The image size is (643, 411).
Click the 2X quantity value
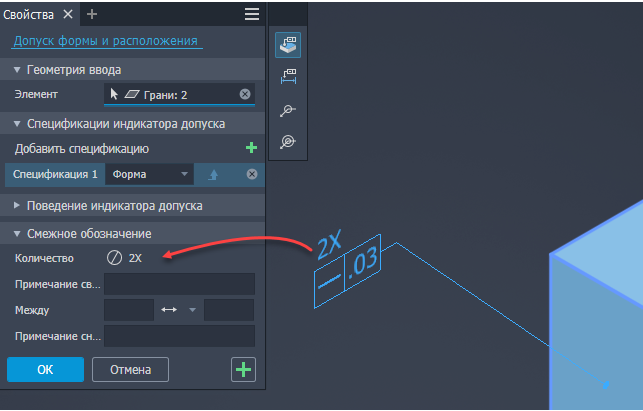coord(135,258)
